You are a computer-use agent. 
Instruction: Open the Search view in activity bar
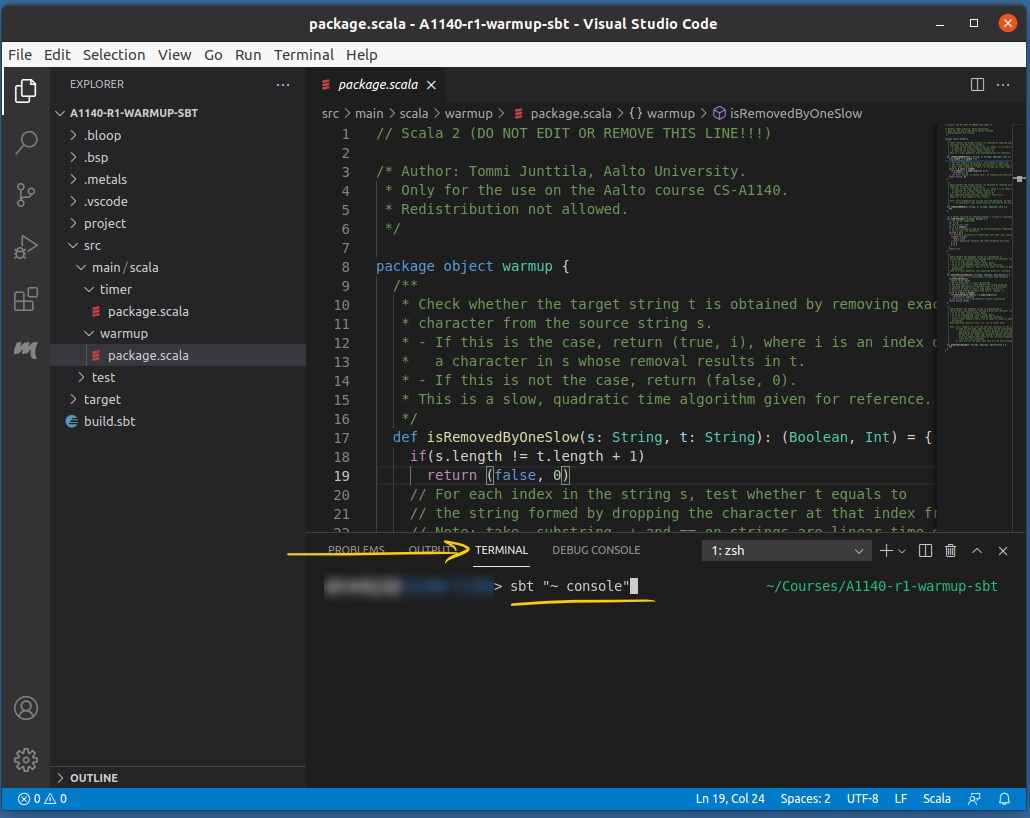tap(26, 143)
